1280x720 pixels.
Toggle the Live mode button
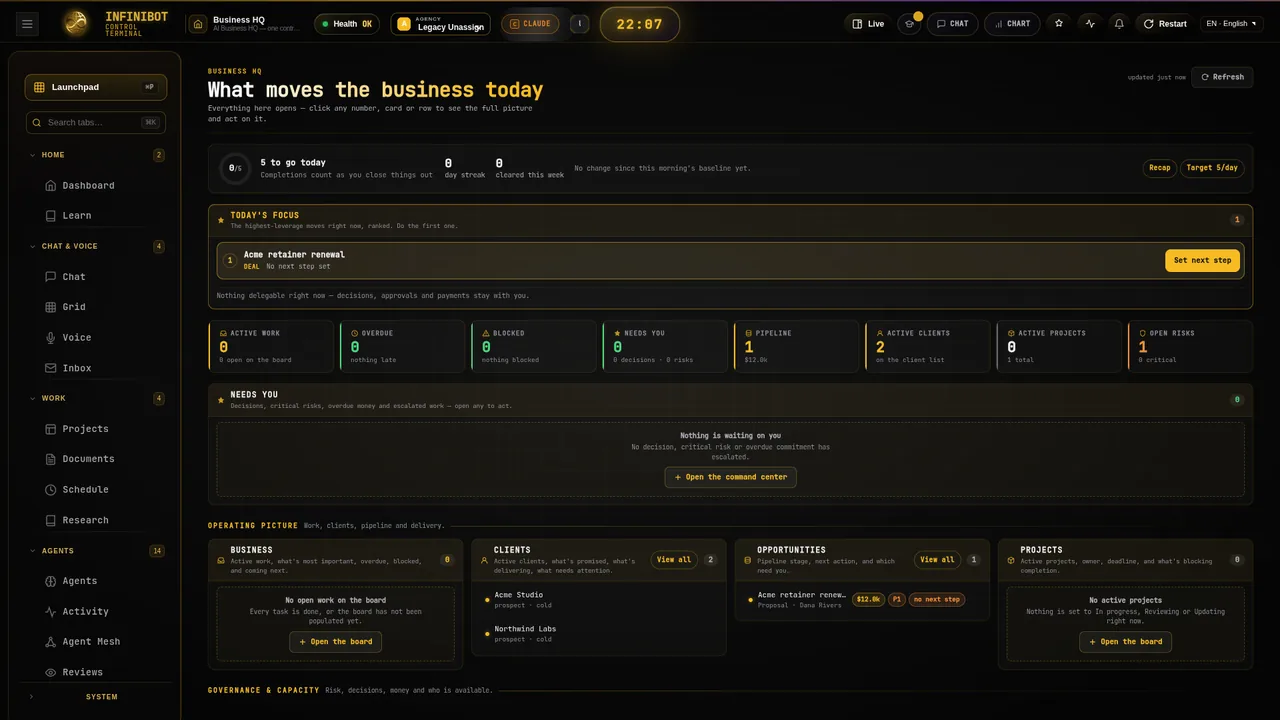coord(868,24)
